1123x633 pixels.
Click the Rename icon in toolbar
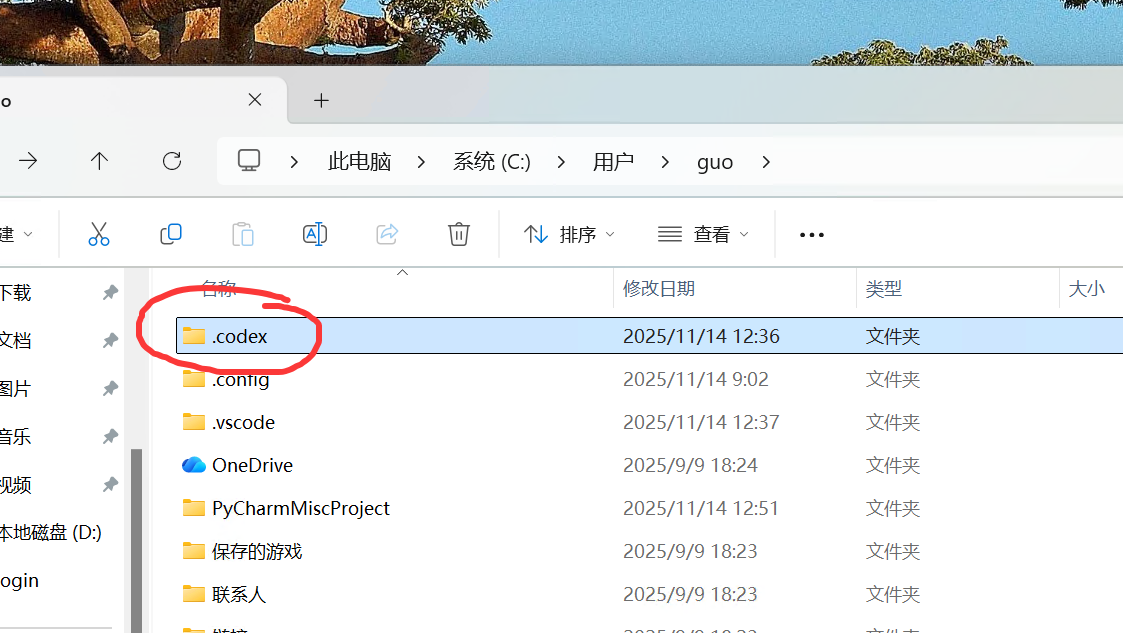315,234
